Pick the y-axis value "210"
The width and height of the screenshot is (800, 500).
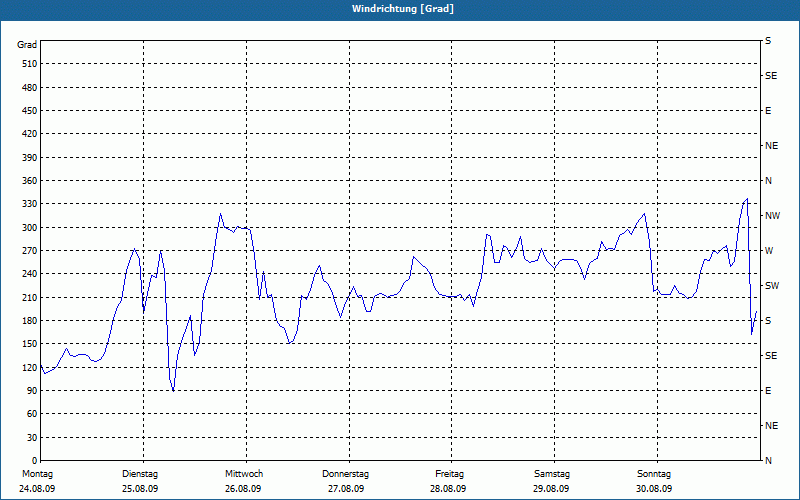point(30,297)
